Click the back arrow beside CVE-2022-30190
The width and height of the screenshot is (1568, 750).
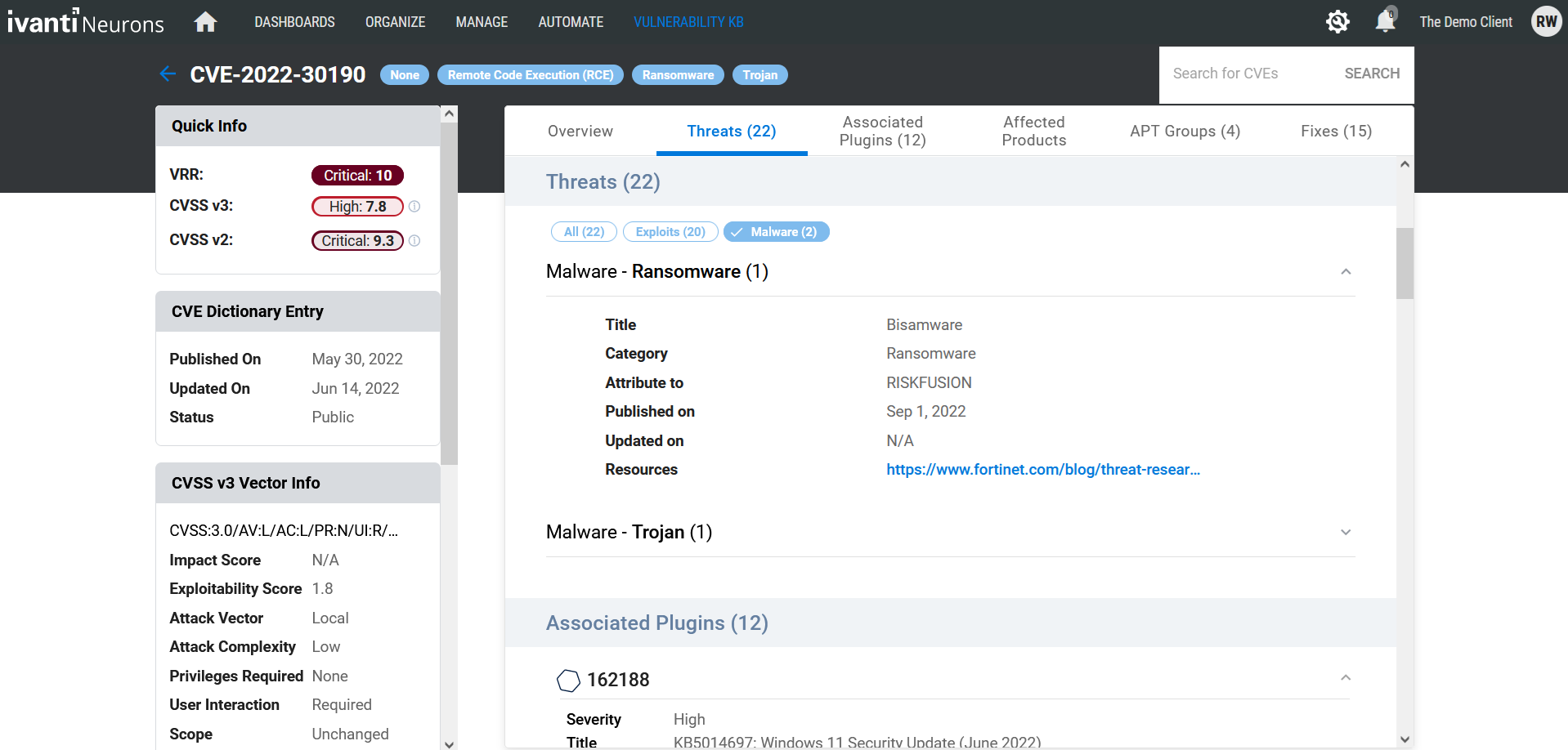pos(168,74)
